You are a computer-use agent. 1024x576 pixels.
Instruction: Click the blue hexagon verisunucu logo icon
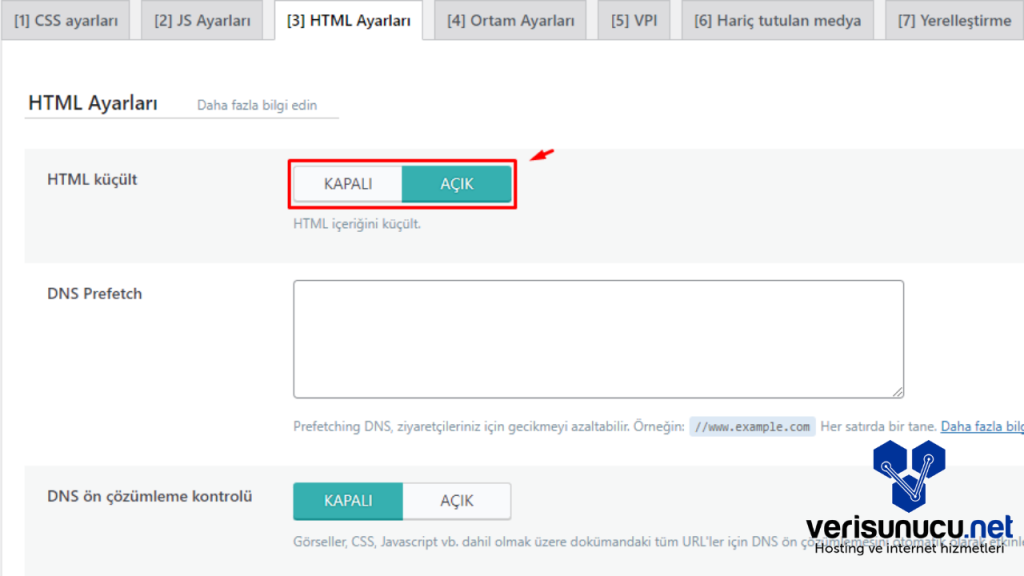[x=908, y=475]
